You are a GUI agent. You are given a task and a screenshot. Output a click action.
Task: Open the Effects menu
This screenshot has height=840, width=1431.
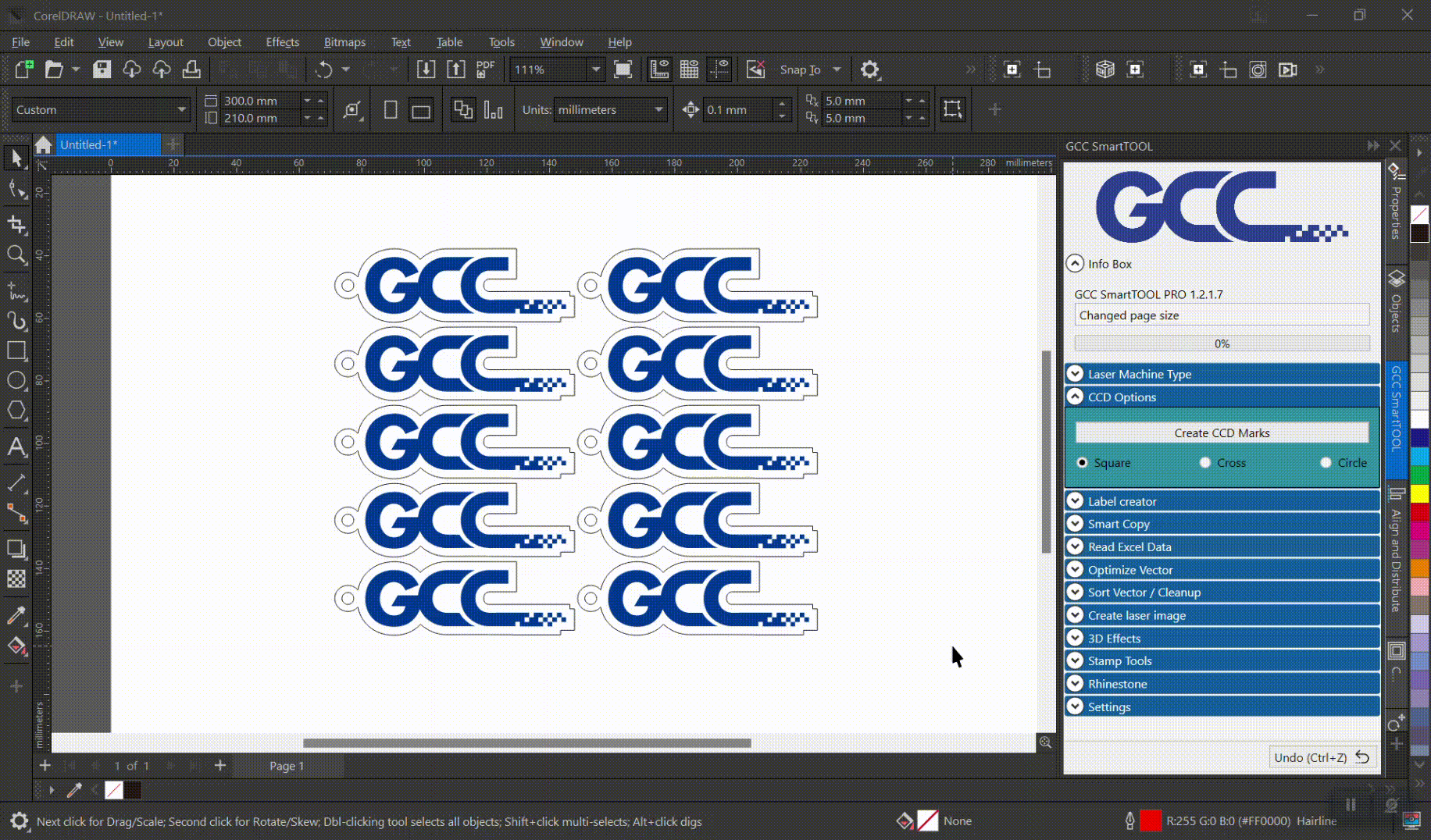click(282, 42)
